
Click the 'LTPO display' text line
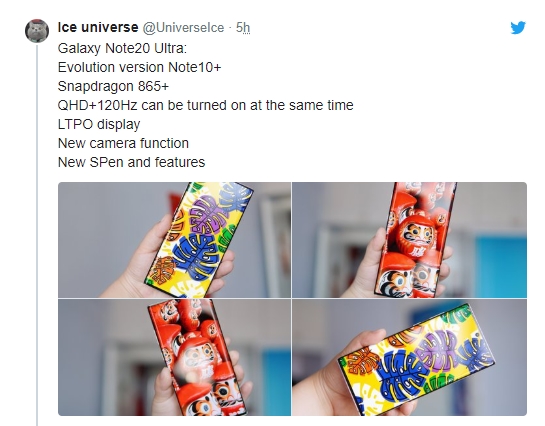tap(99, 124)
